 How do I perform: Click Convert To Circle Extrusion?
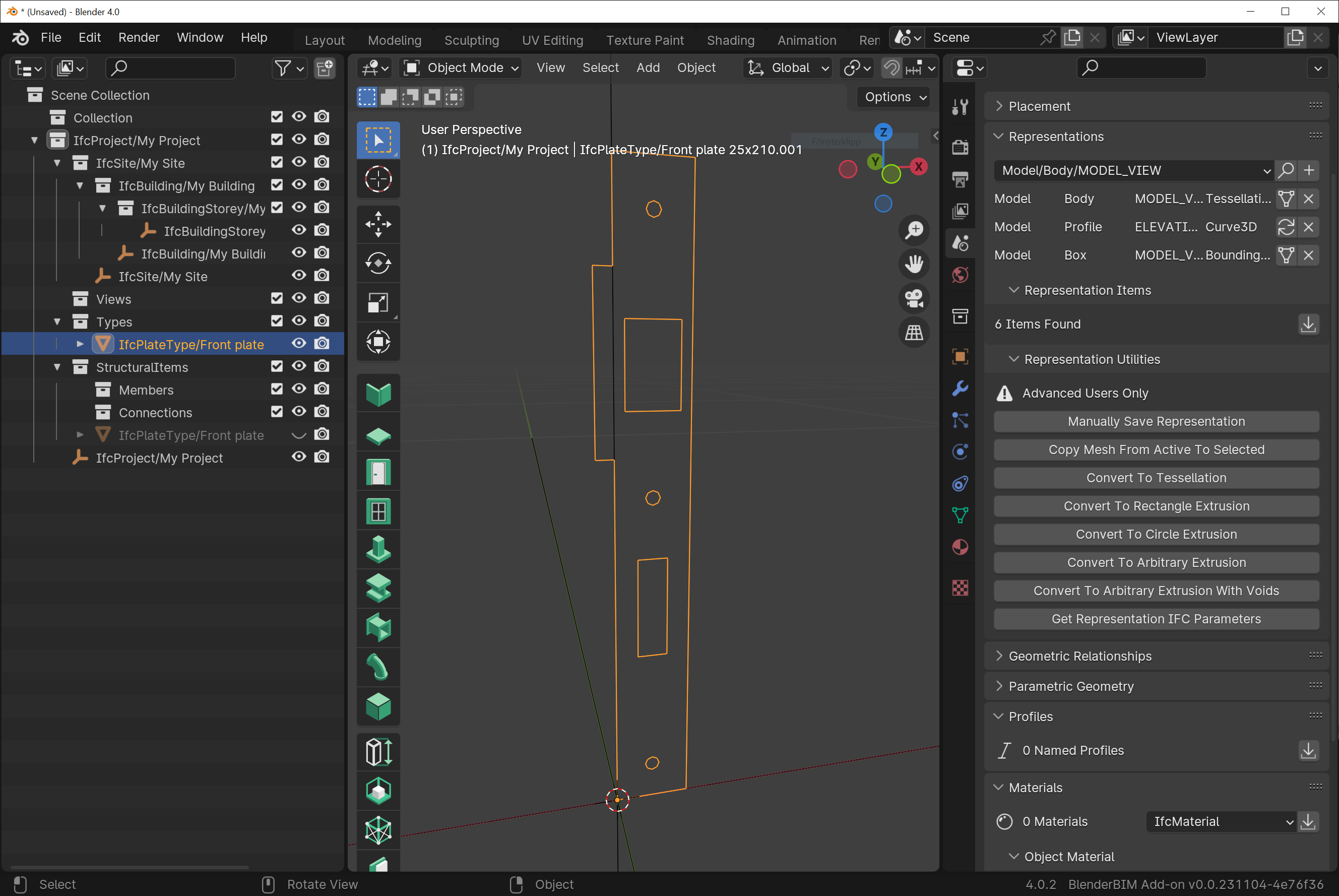pyautogui.click(x=1156, y=535)
